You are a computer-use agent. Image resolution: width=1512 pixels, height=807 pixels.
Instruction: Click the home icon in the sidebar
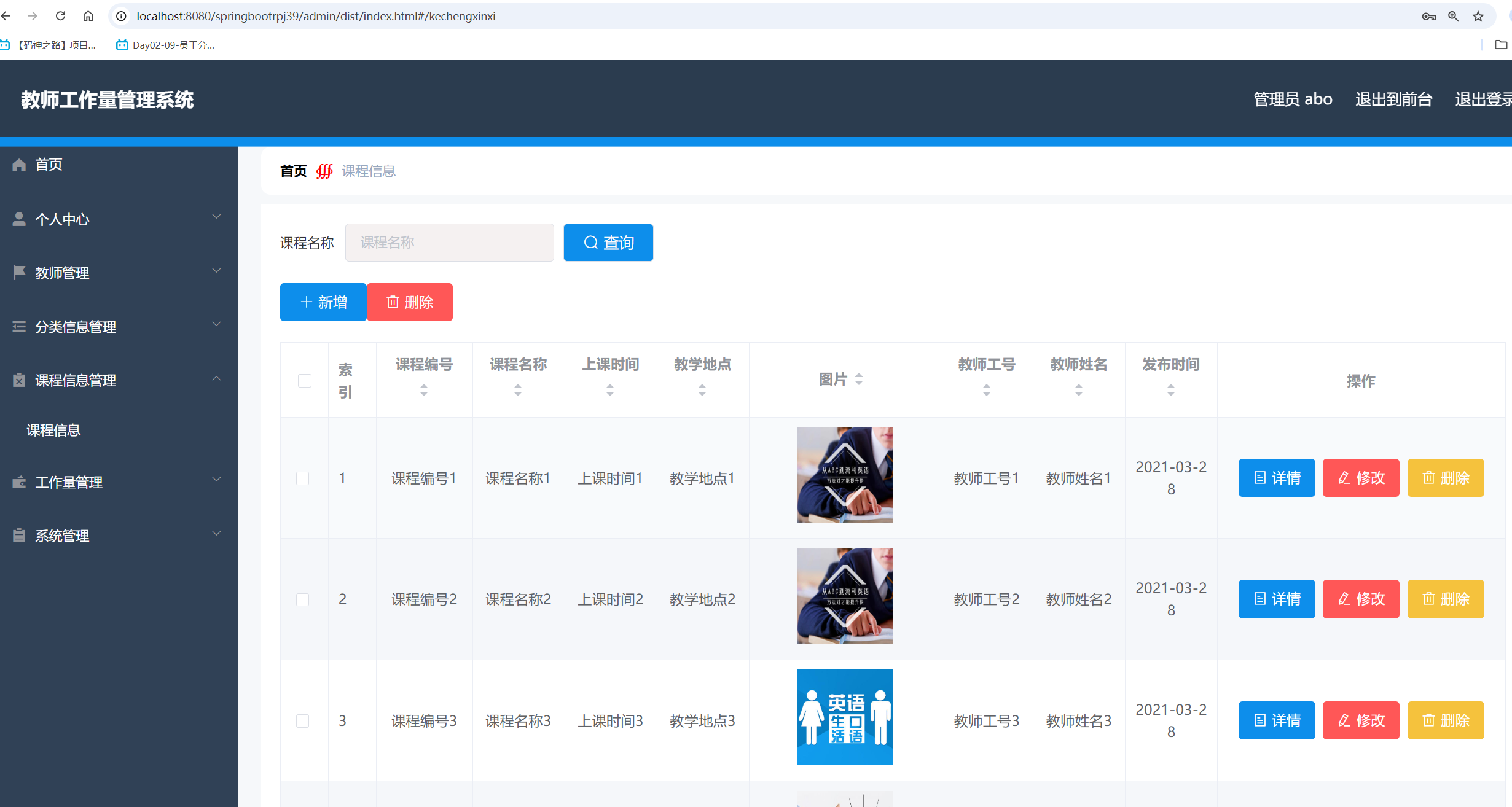pyautogui.click(x=19, y=165)
